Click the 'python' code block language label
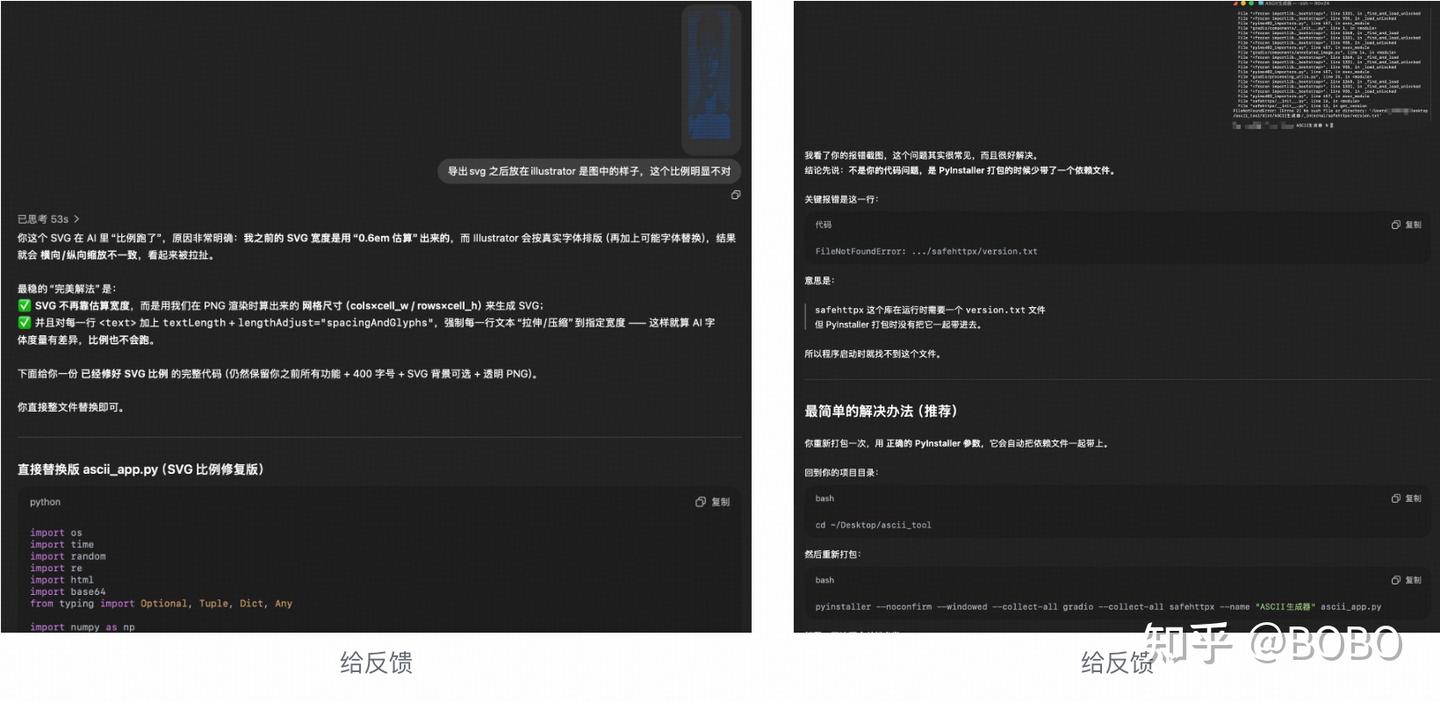Viewport: 1440px width, 702px height. (x=45, y=502)
